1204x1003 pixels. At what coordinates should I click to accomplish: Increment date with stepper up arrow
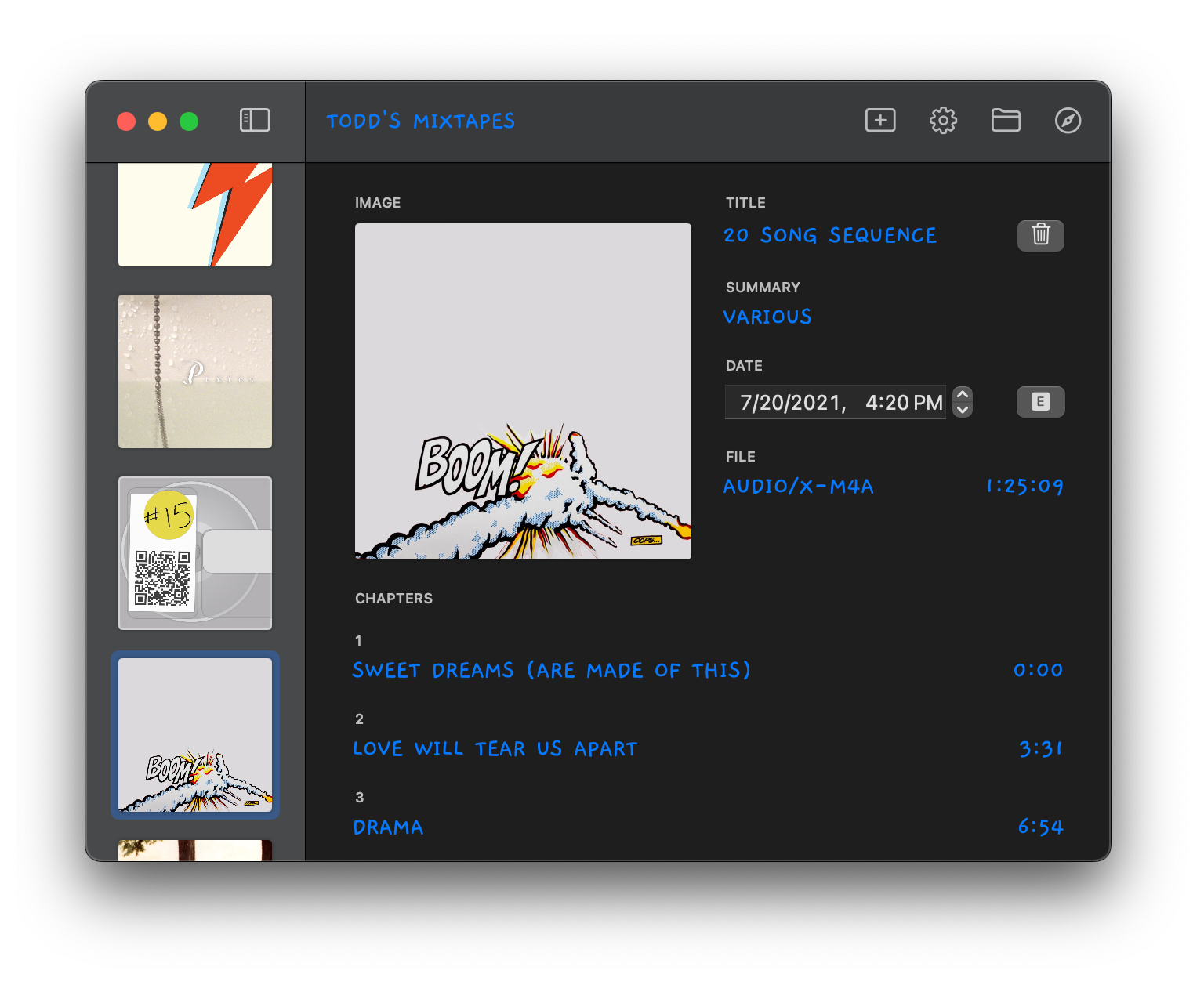tap(963, 394)
